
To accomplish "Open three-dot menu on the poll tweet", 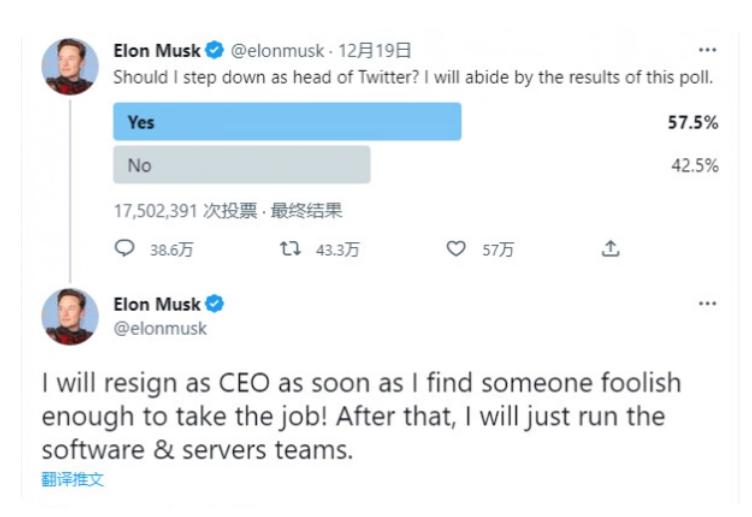I will [x=707, y=50].
